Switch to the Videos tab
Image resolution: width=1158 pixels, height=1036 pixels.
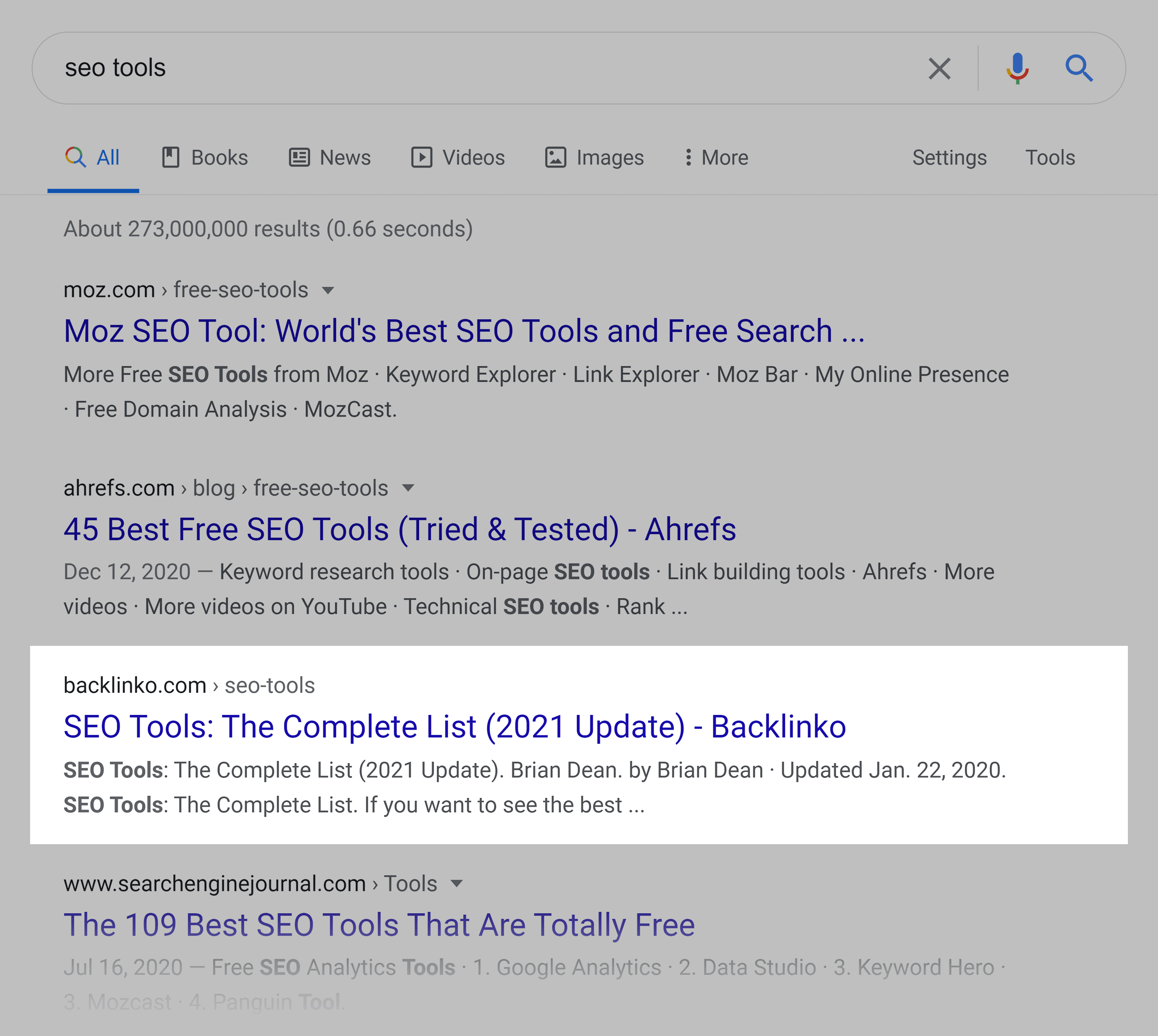tap(458, 158)
